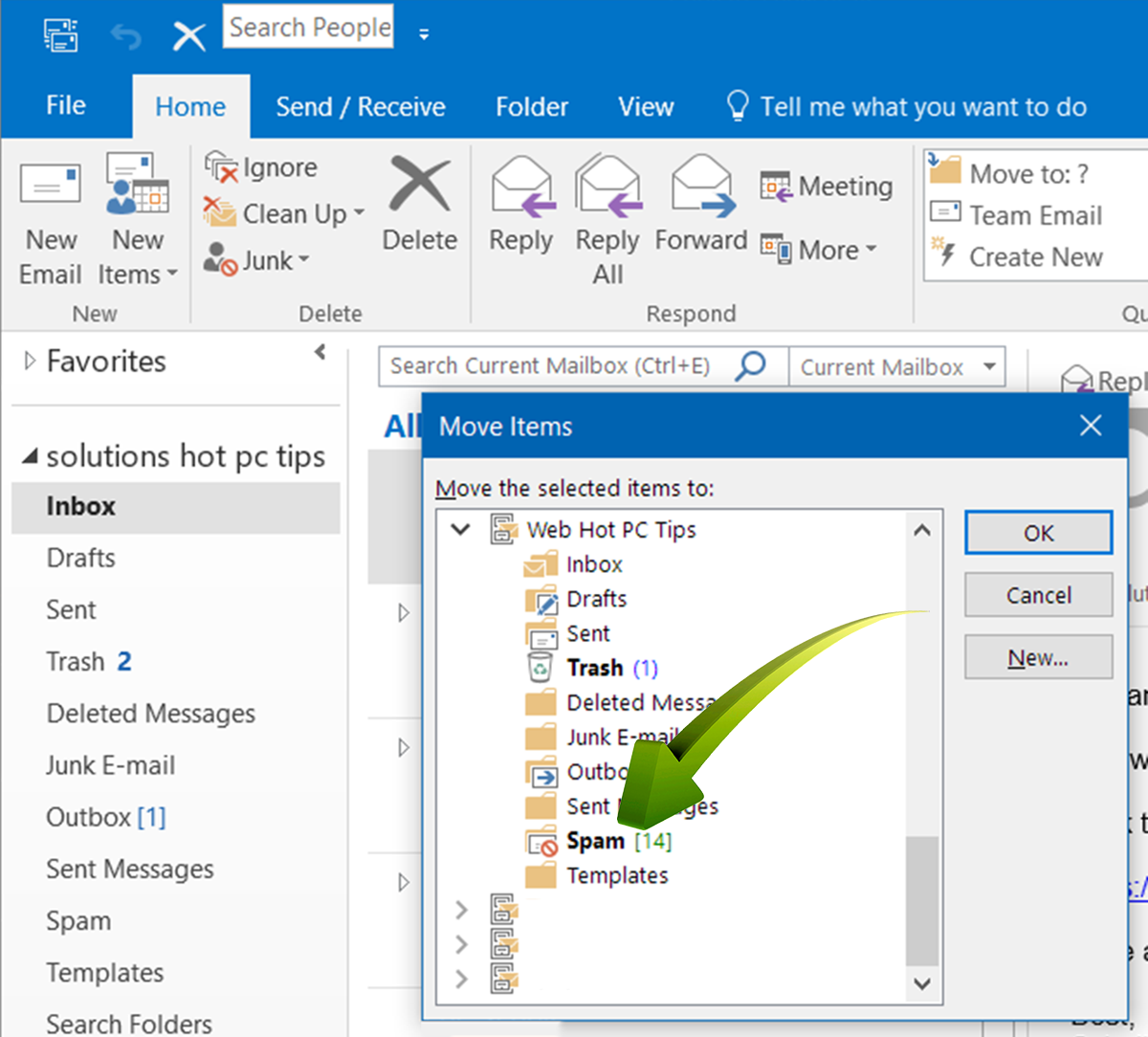
Task: Open the File tab
Action: coord(66,105)
